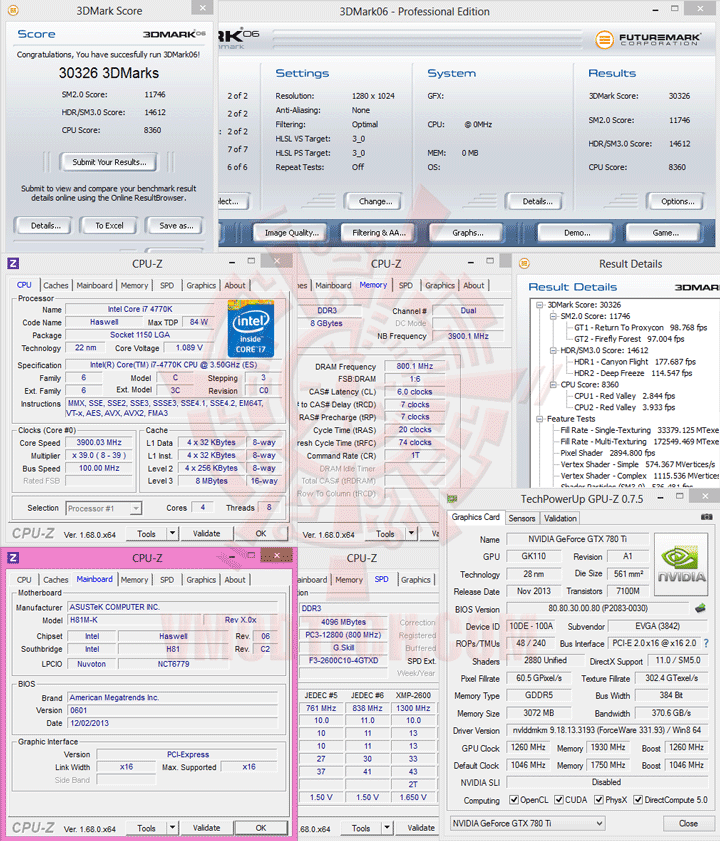720x841 pixels.
Task: Select HDR1 - Canyon Flight row
Action: tap(634, 362)
